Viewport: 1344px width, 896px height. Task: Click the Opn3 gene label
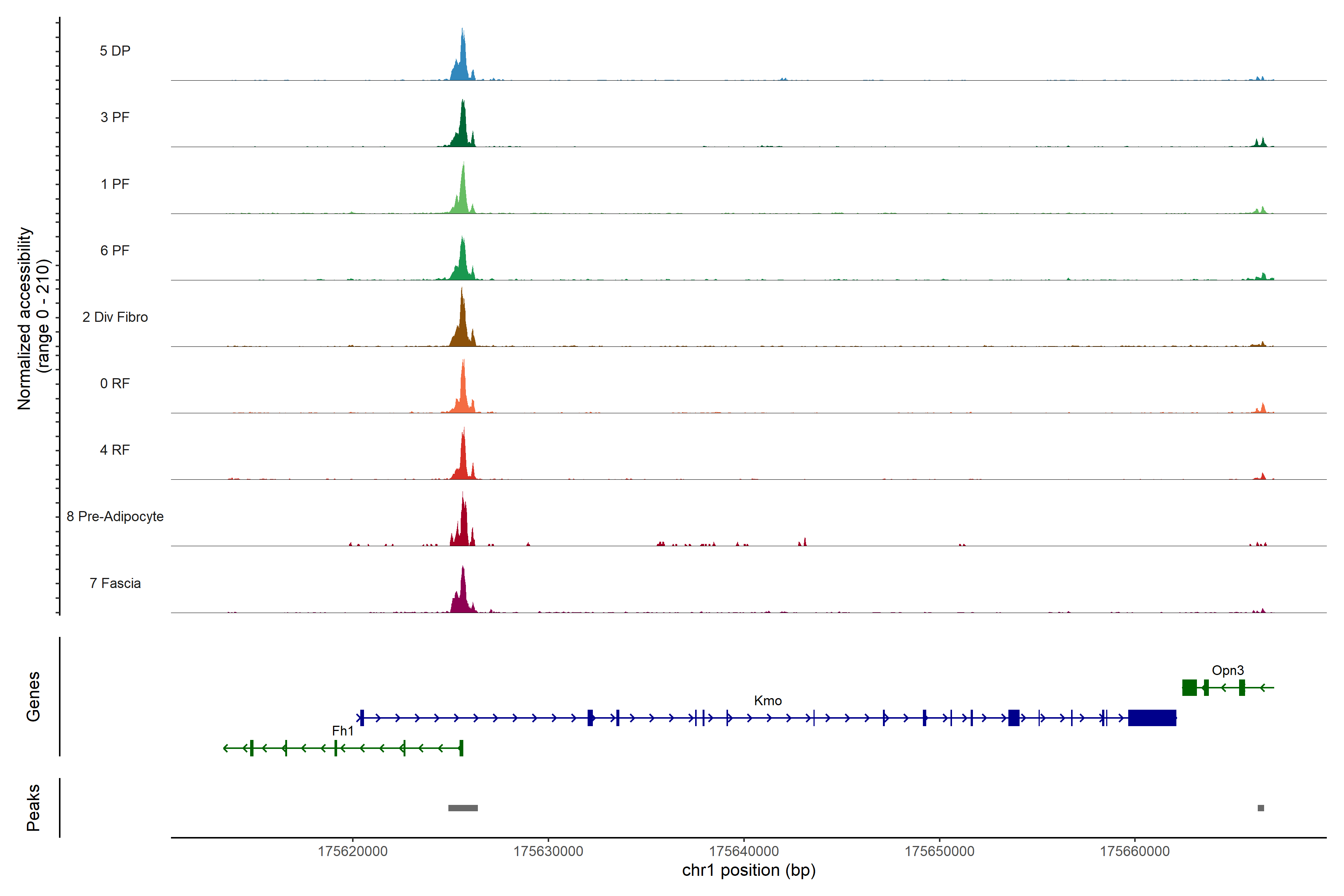(x=1228, y=670)
